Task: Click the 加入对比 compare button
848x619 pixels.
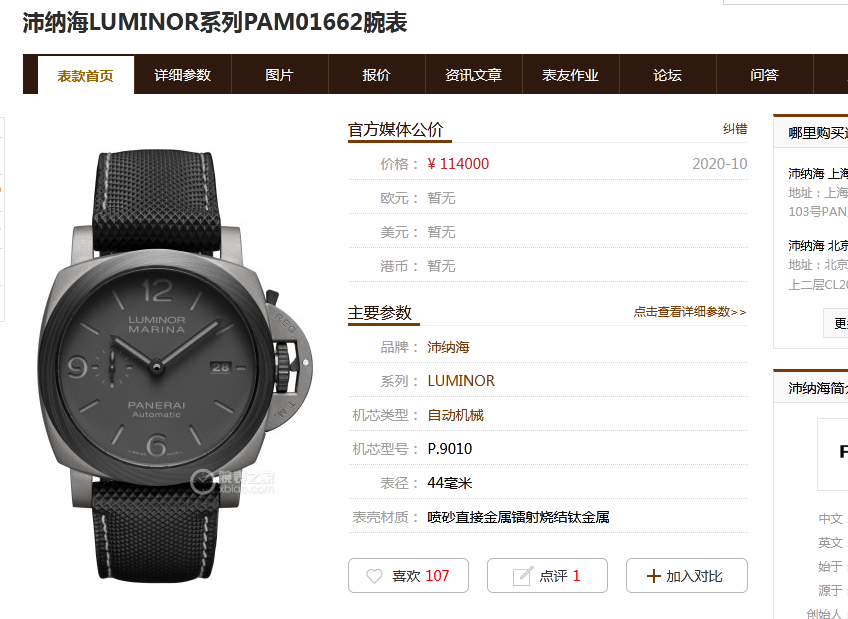Action: [687, 576]
